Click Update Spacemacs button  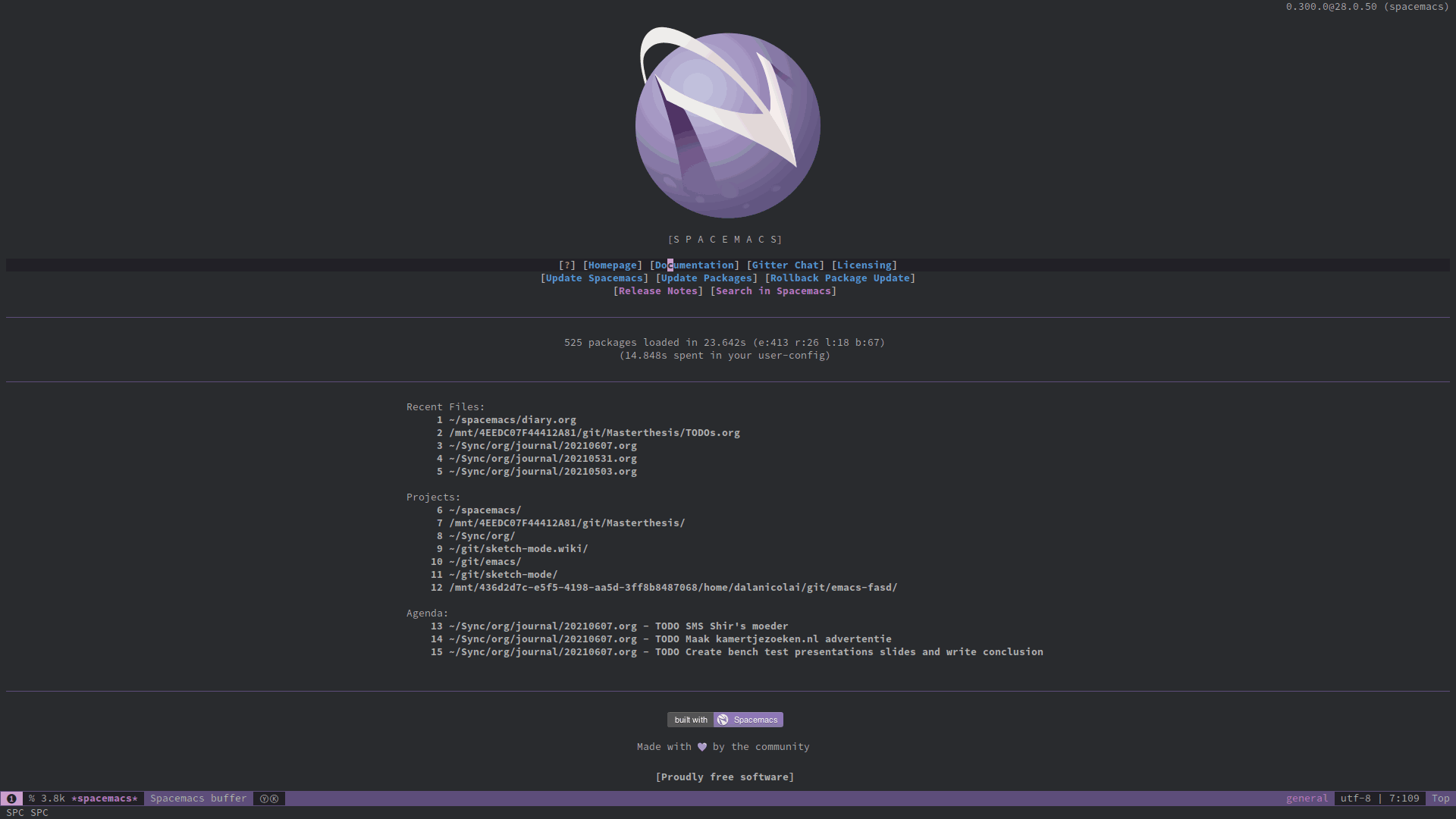coord(595,278)
